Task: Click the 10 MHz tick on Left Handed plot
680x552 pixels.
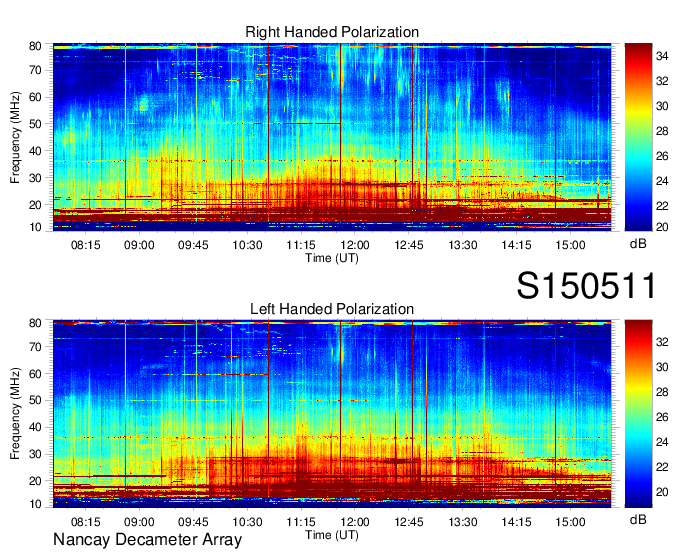Action: 35,504
